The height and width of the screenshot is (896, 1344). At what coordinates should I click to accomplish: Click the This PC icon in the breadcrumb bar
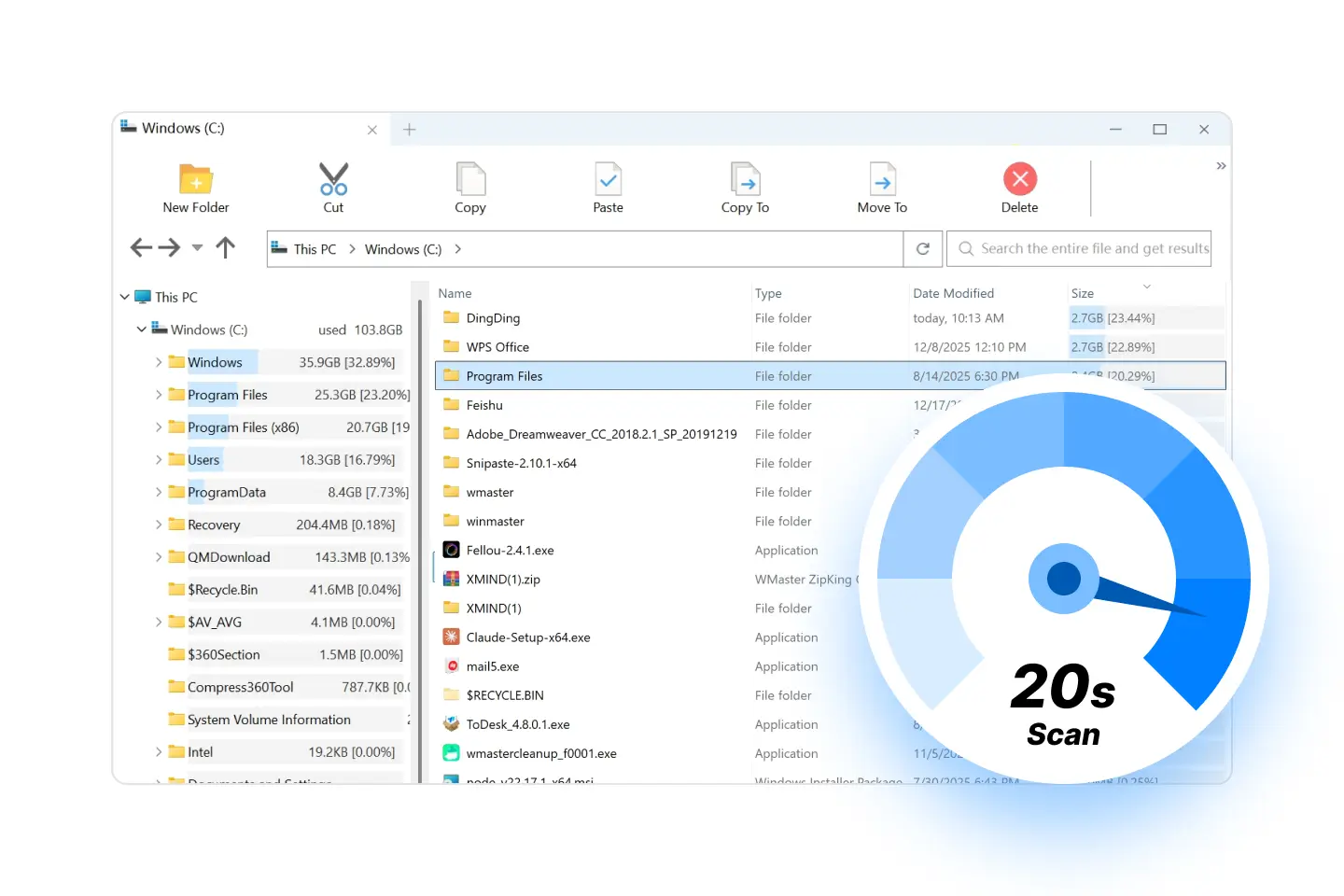click(279, 248)
